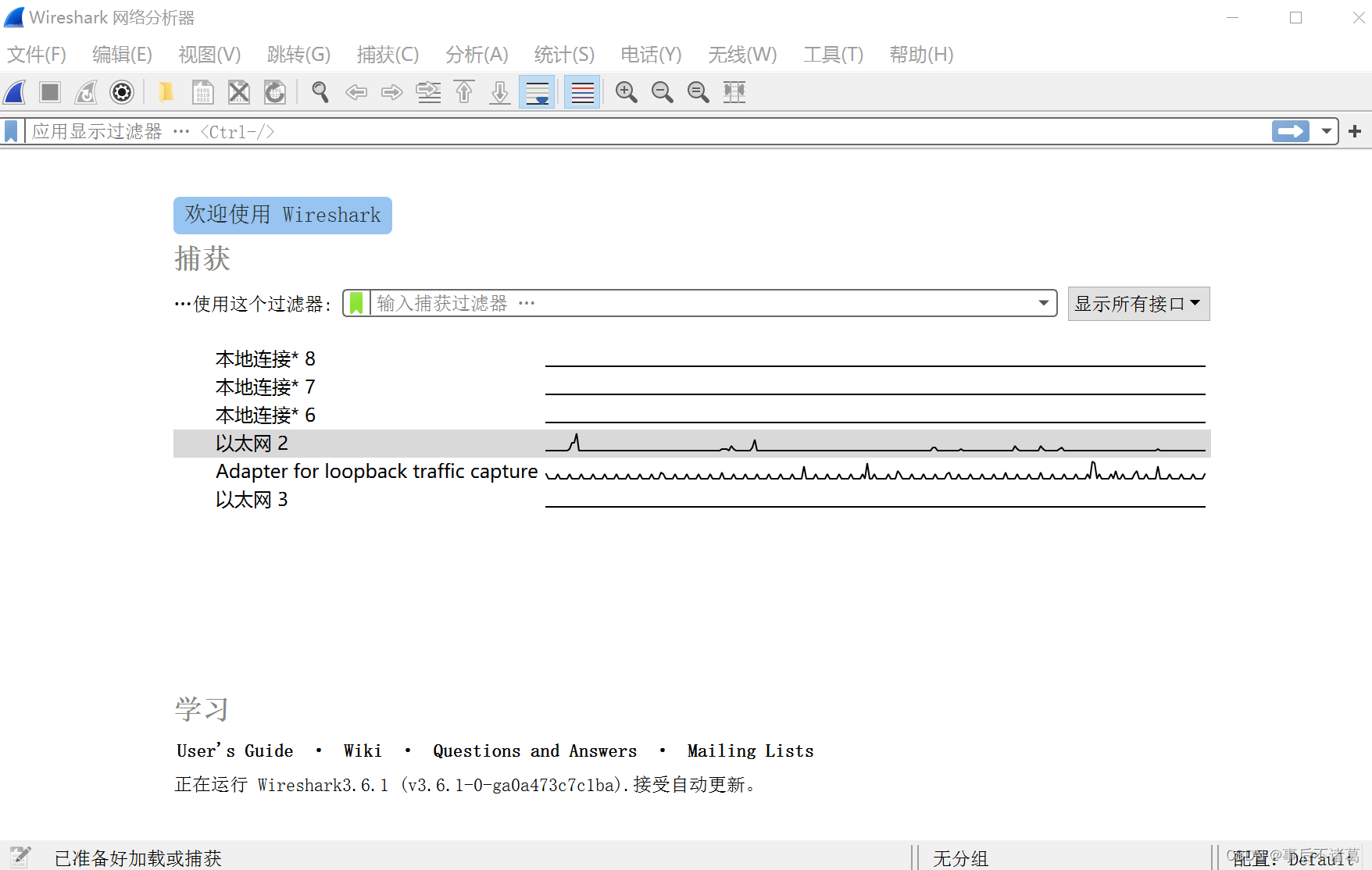Open the 文件(F) menu
The width and height of the screenshot is (1372, 870).
(x=37, y=55)
